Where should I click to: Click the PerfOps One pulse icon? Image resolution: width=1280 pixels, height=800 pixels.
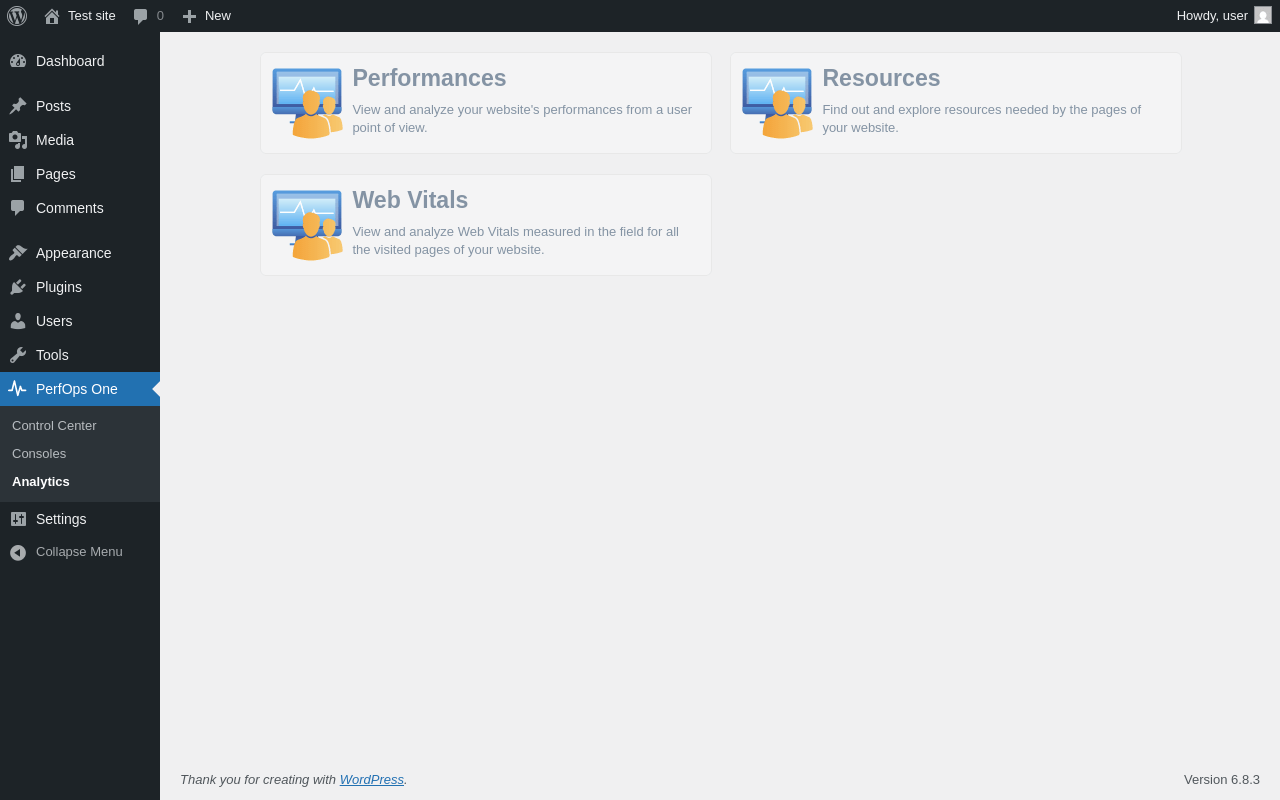pyautogui.click(x=18, y=389)
